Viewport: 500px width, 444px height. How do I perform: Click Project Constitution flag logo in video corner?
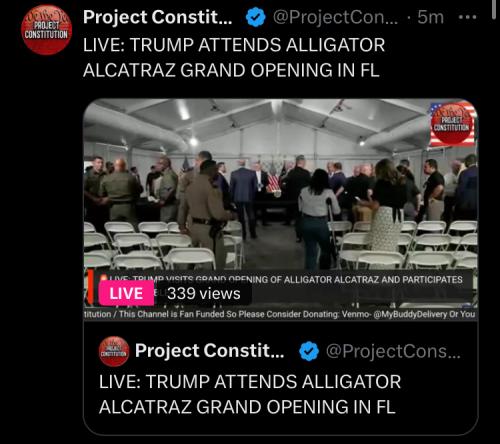[x=452, y=123]
